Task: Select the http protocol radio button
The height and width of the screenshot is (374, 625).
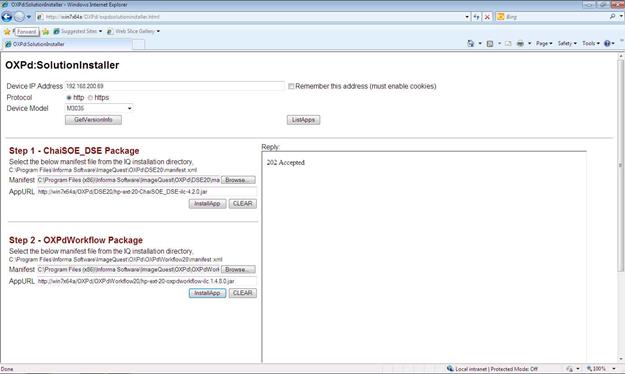Action: point(69,98)
